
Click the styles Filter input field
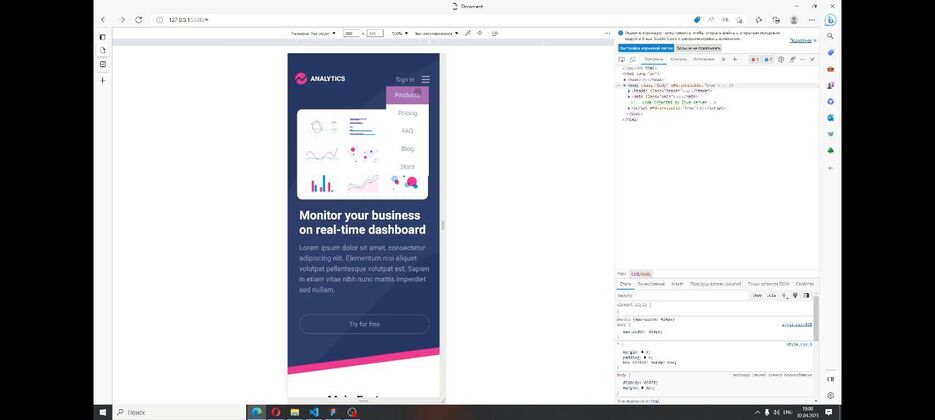[682, 295]
